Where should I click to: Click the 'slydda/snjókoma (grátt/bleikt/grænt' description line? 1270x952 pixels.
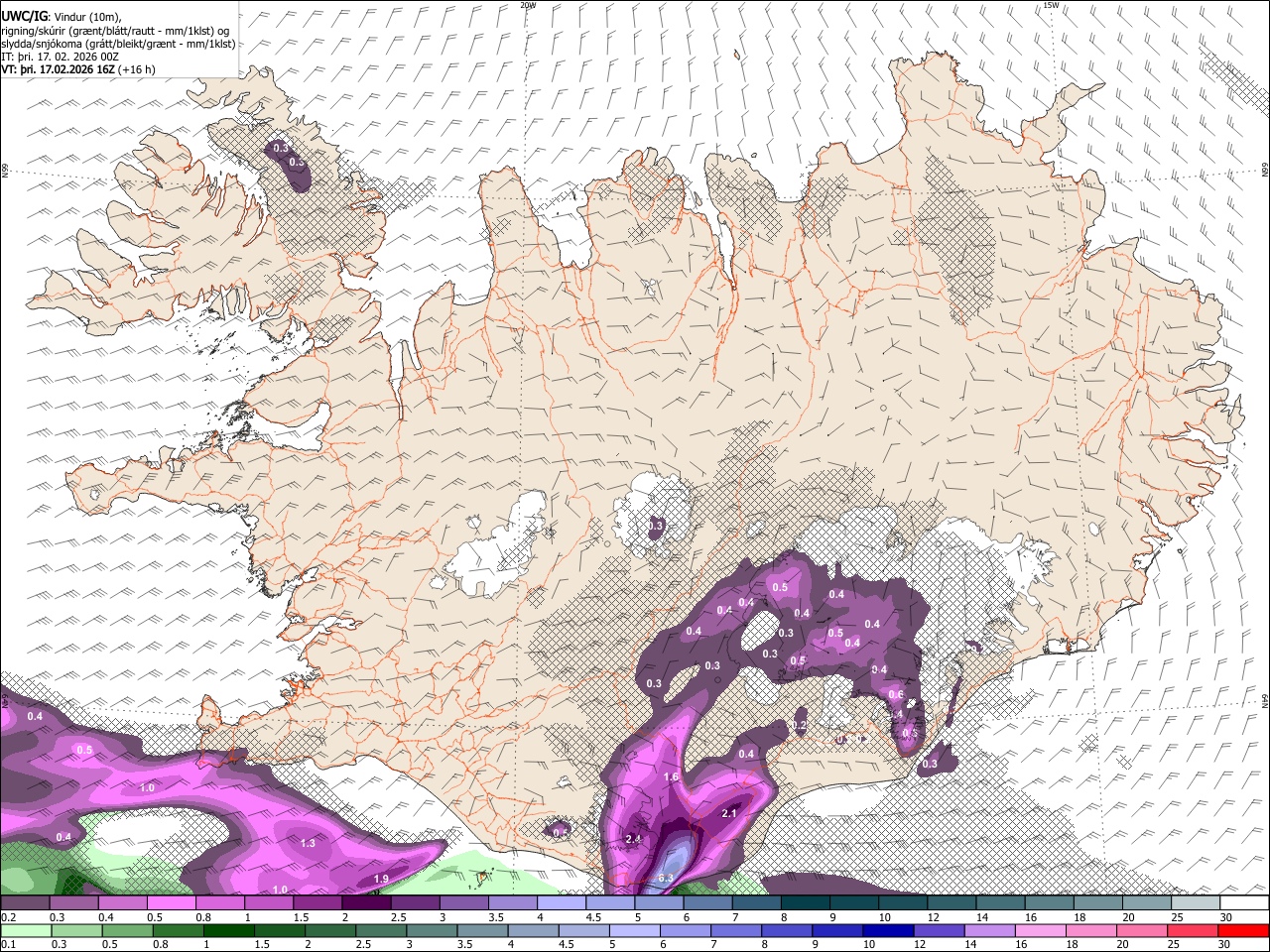119,44
